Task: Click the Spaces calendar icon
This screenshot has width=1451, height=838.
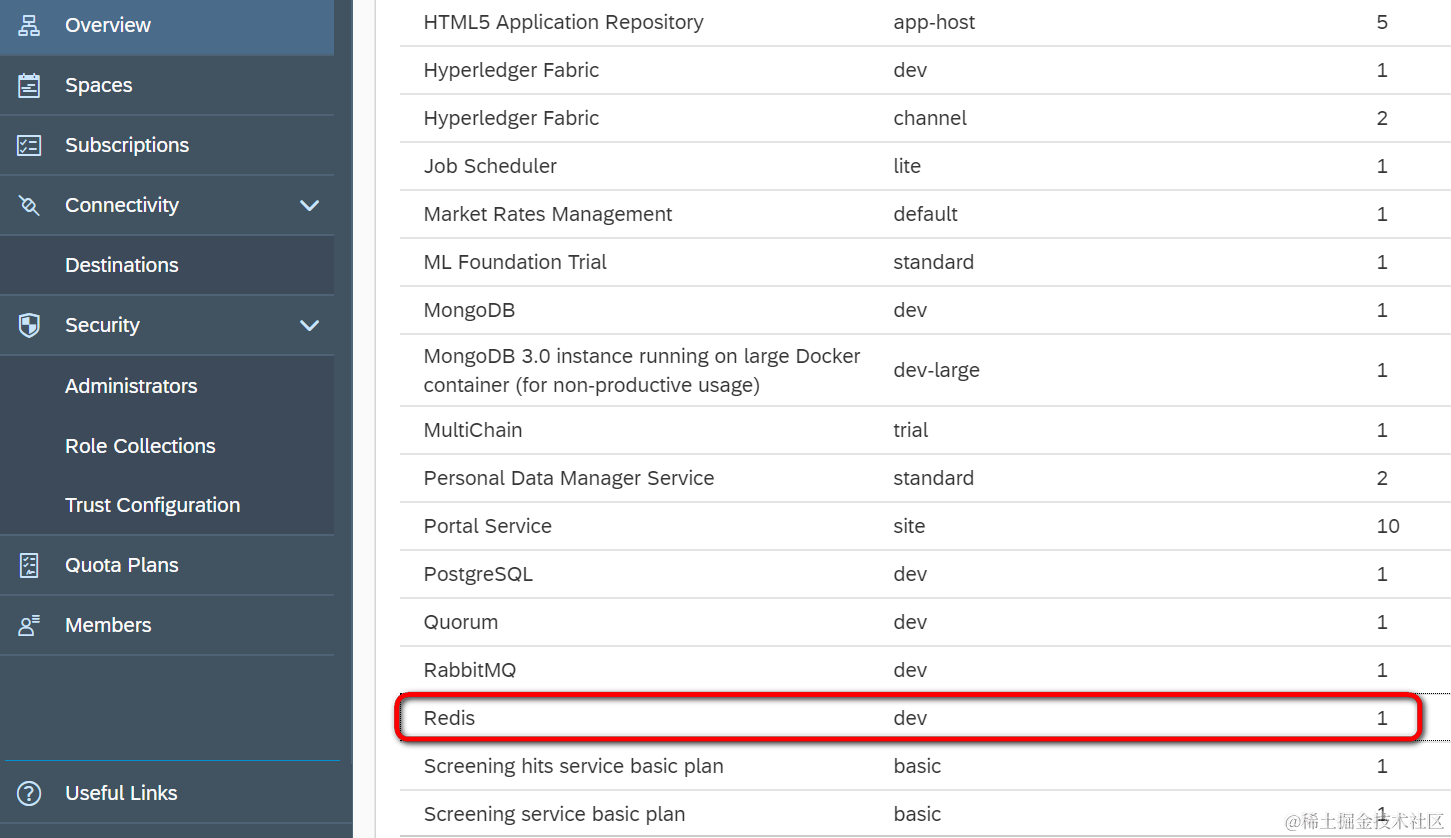Action: [x=29, y=86]
